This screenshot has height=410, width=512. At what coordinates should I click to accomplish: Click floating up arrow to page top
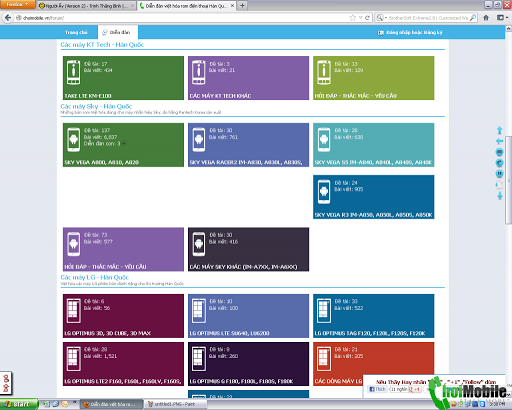pyautogui.click(x=499, y=130)
